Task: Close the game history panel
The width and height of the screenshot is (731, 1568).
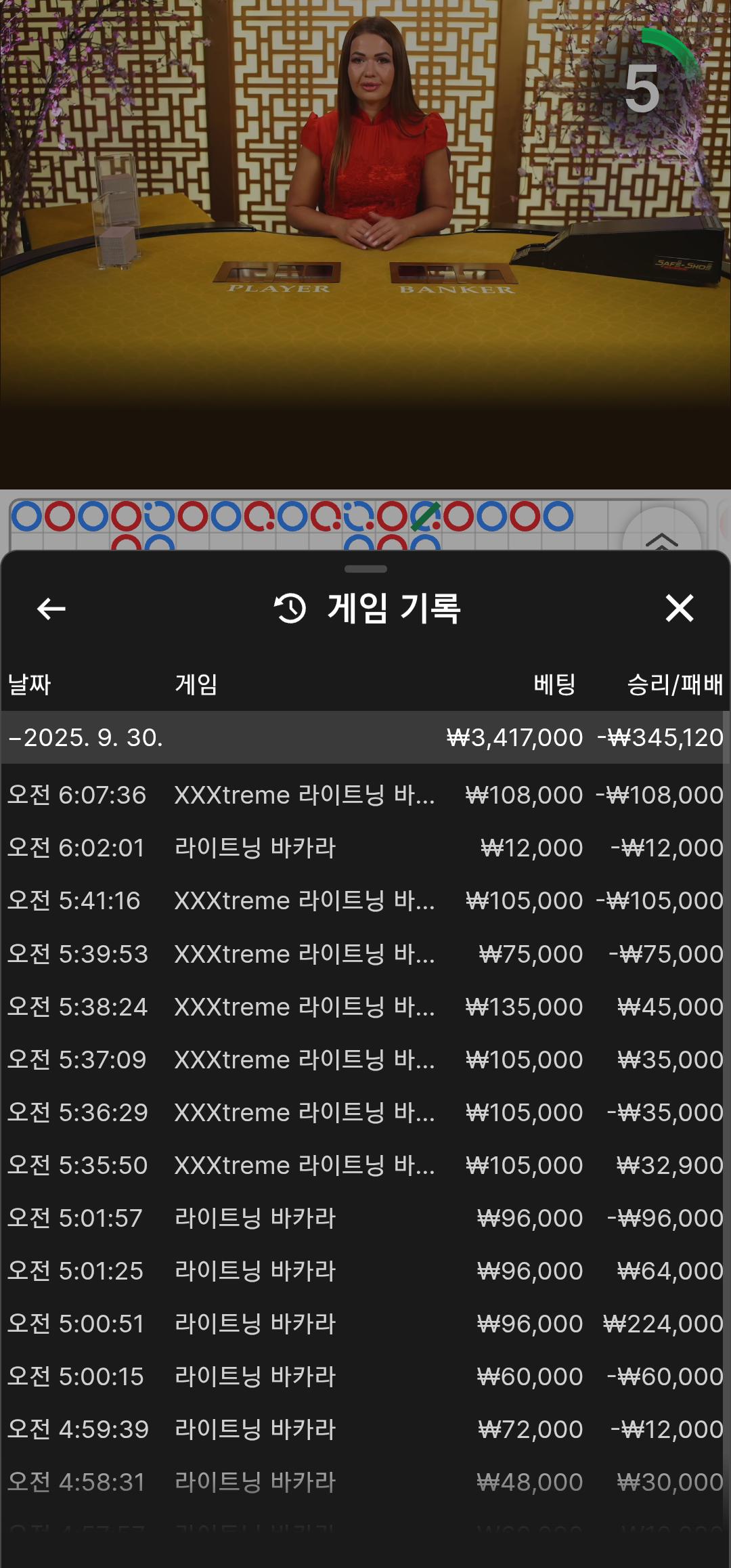Action: (x=679, y=608)
